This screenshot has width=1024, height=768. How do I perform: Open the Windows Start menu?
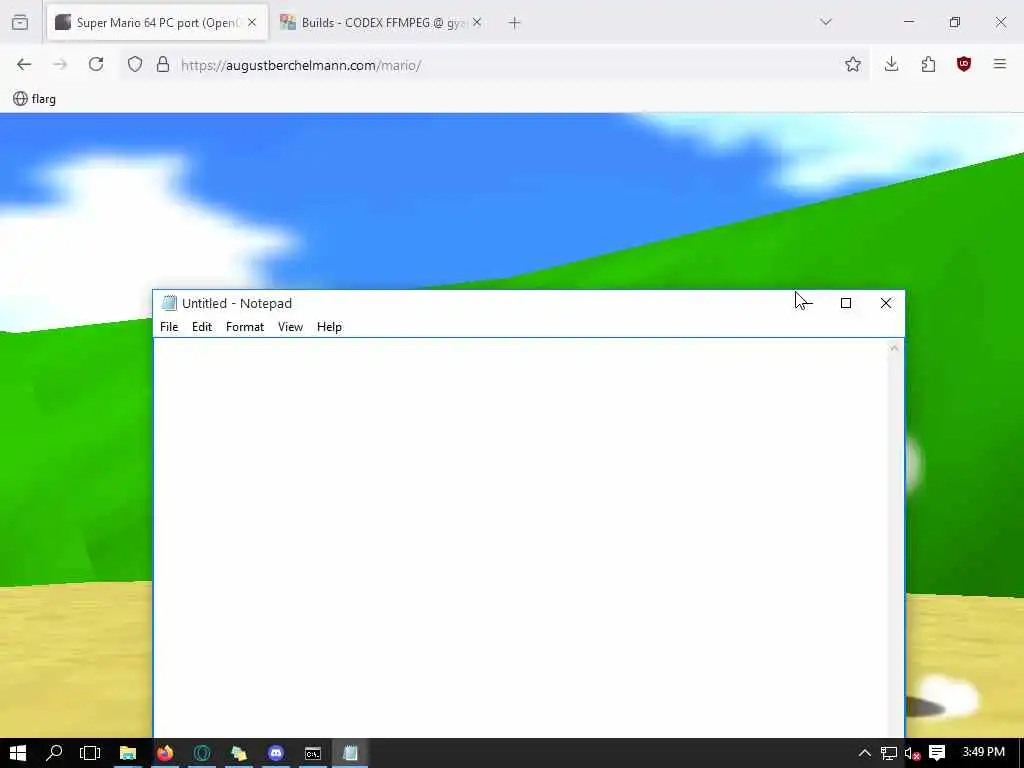[x=18, y=753]
